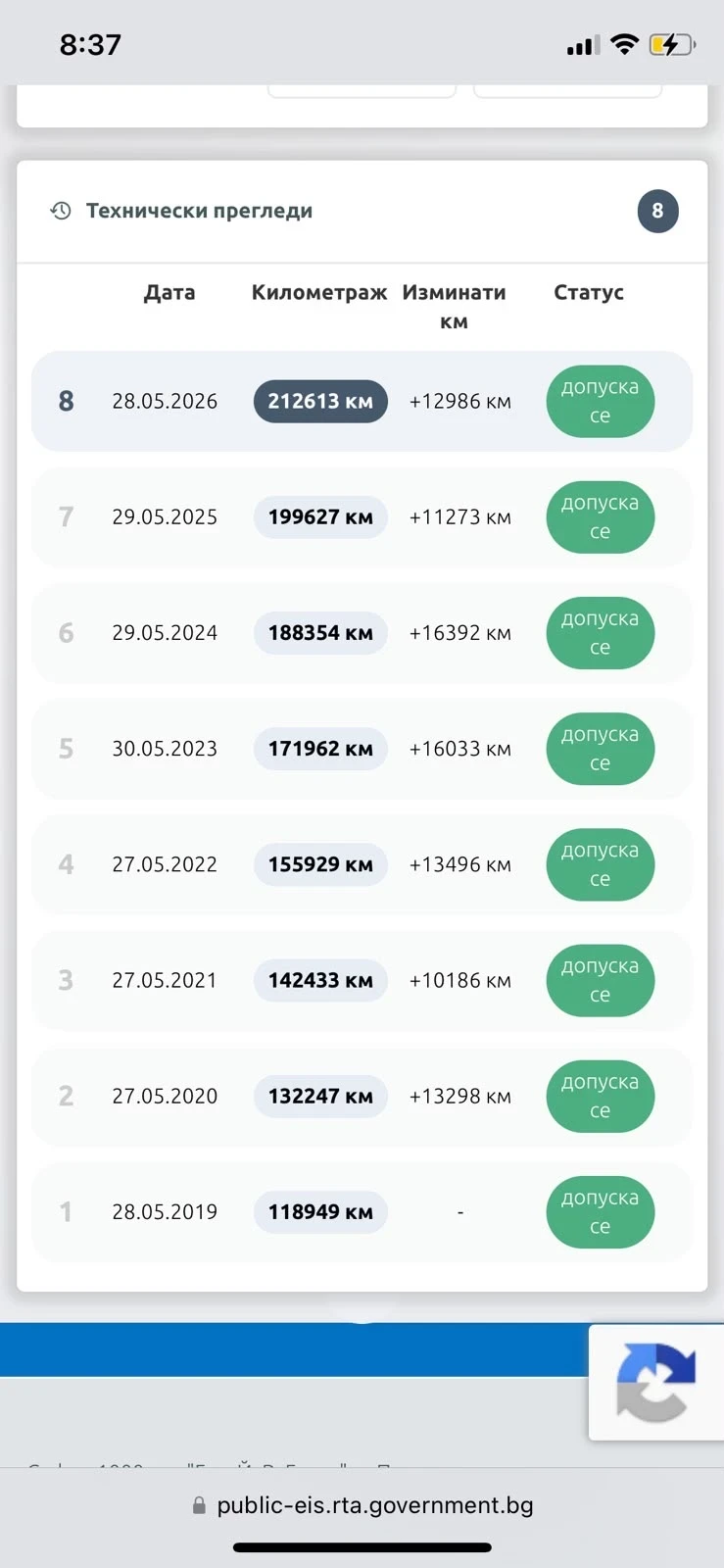This screenshot has height=1568, width=724.
Task: Tap the Дата column header
Action: point(169,292)
